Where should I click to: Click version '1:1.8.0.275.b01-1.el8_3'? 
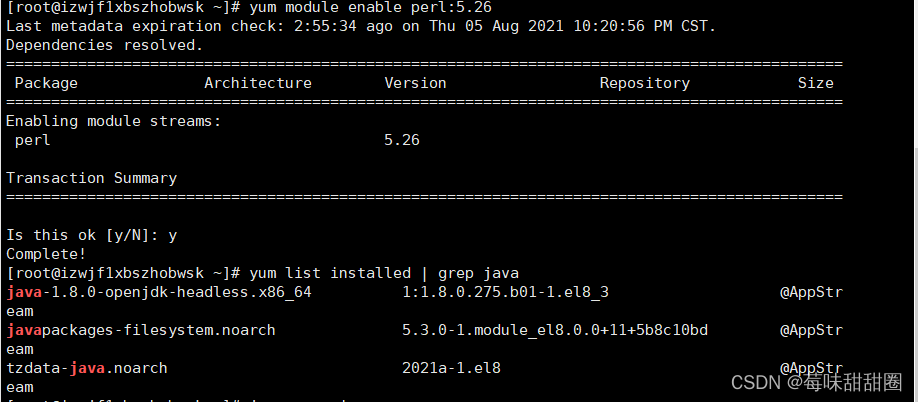pos(505,292)
